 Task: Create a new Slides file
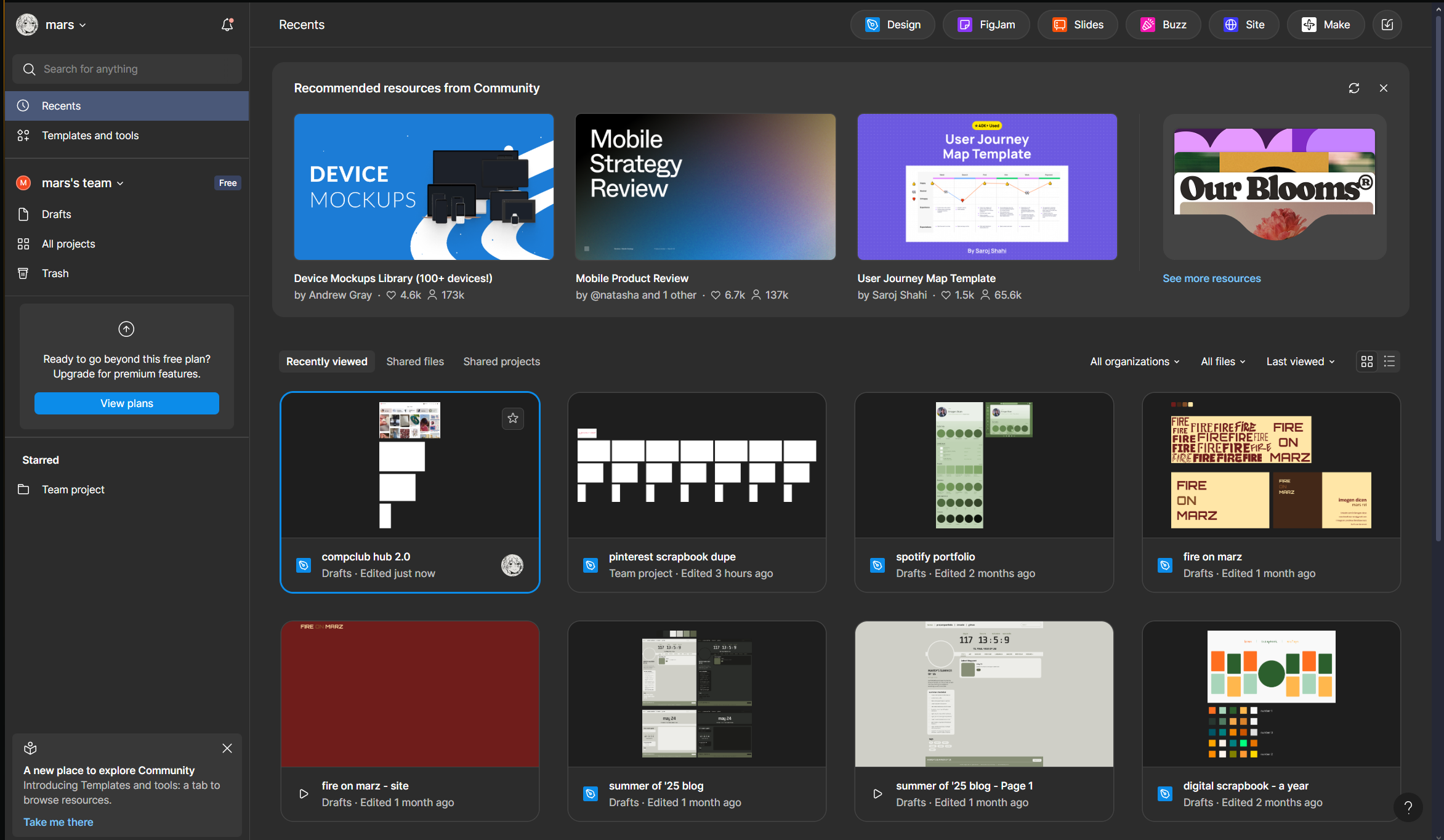click(x=1078, y=25)
